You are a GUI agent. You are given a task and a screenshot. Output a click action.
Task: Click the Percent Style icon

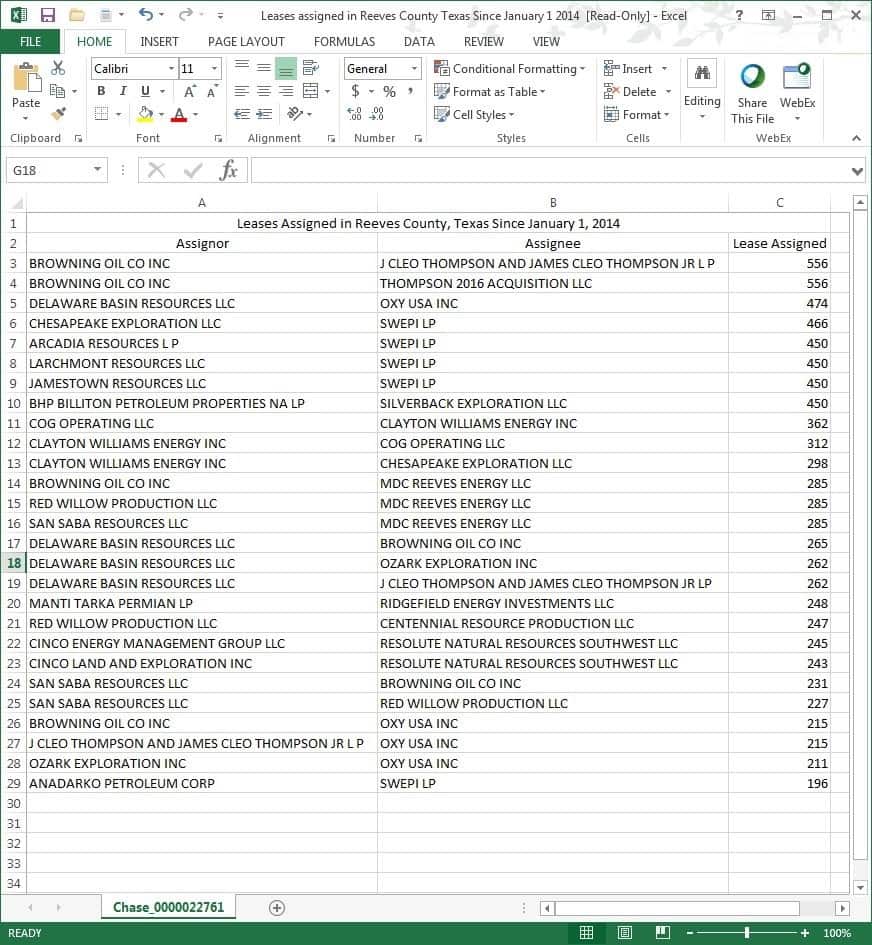tap(389, 92)
